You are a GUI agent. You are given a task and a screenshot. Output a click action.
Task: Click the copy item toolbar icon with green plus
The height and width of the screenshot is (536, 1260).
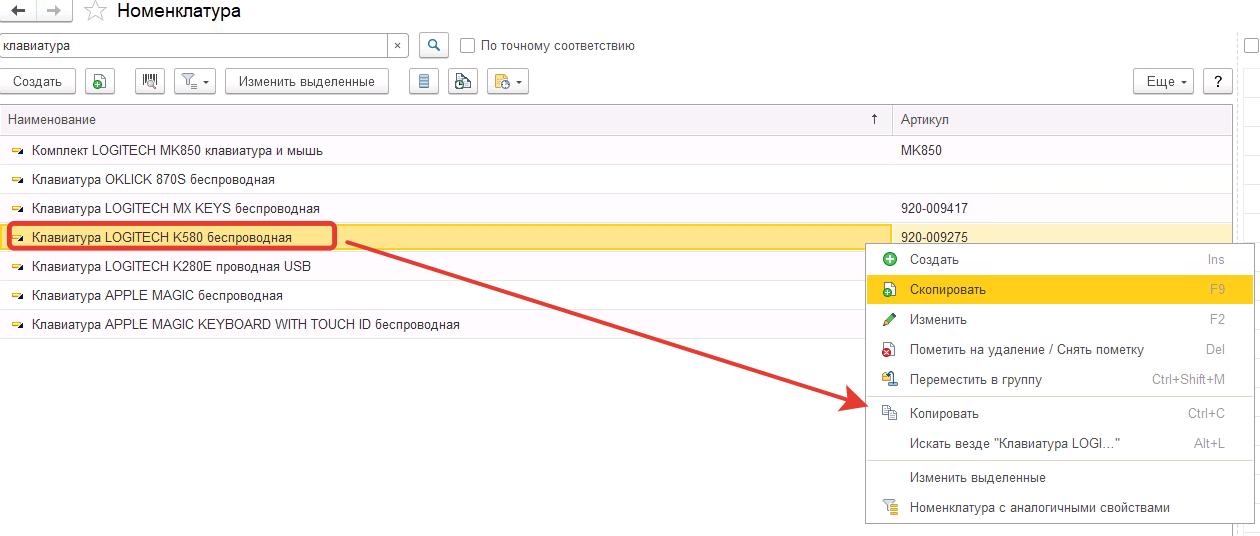point(100,82)
